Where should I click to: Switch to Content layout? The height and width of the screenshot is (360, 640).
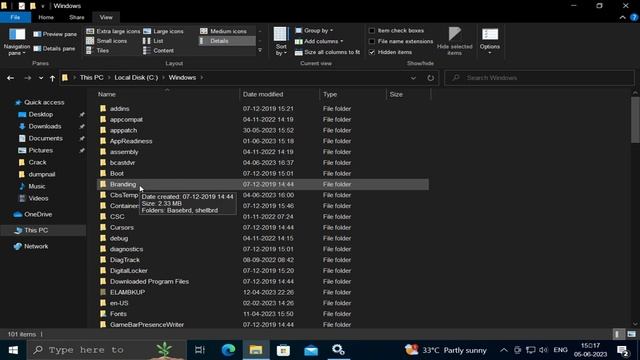(158, 51)
